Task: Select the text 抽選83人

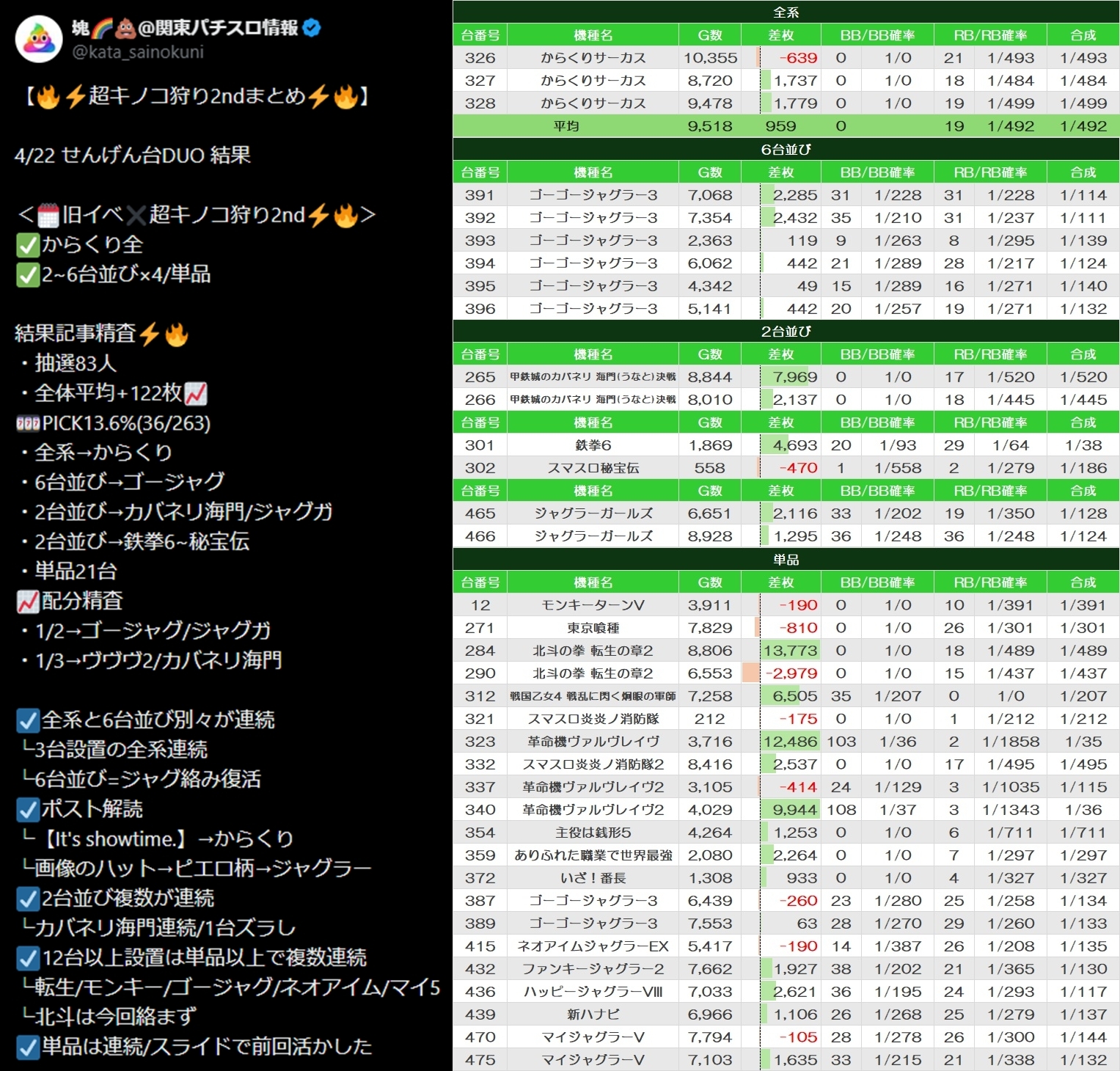Action: [x=76, y=364]
